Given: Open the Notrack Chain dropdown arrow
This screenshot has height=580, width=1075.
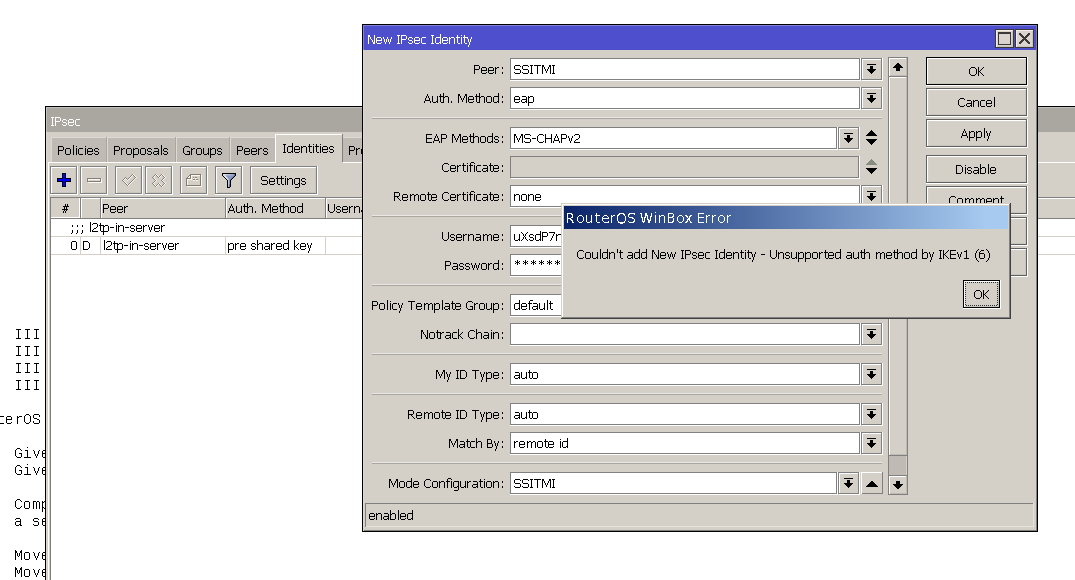Looking at the screenshot, I should [871, 334].
